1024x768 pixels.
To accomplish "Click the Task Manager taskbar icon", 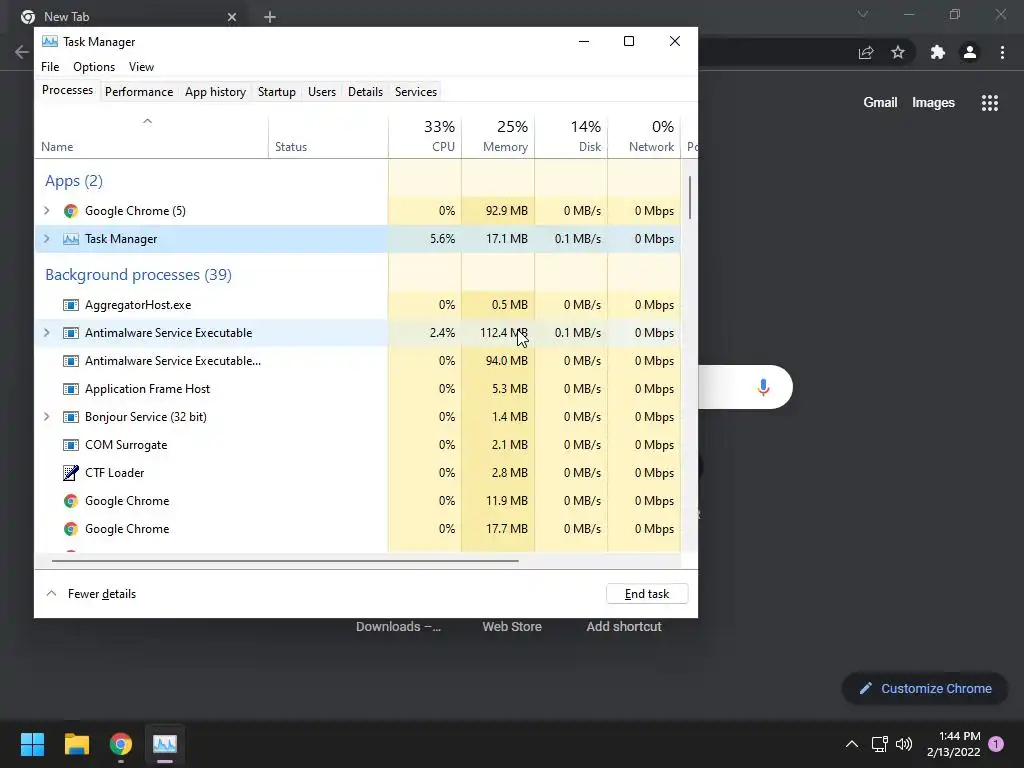I will 165,744.
